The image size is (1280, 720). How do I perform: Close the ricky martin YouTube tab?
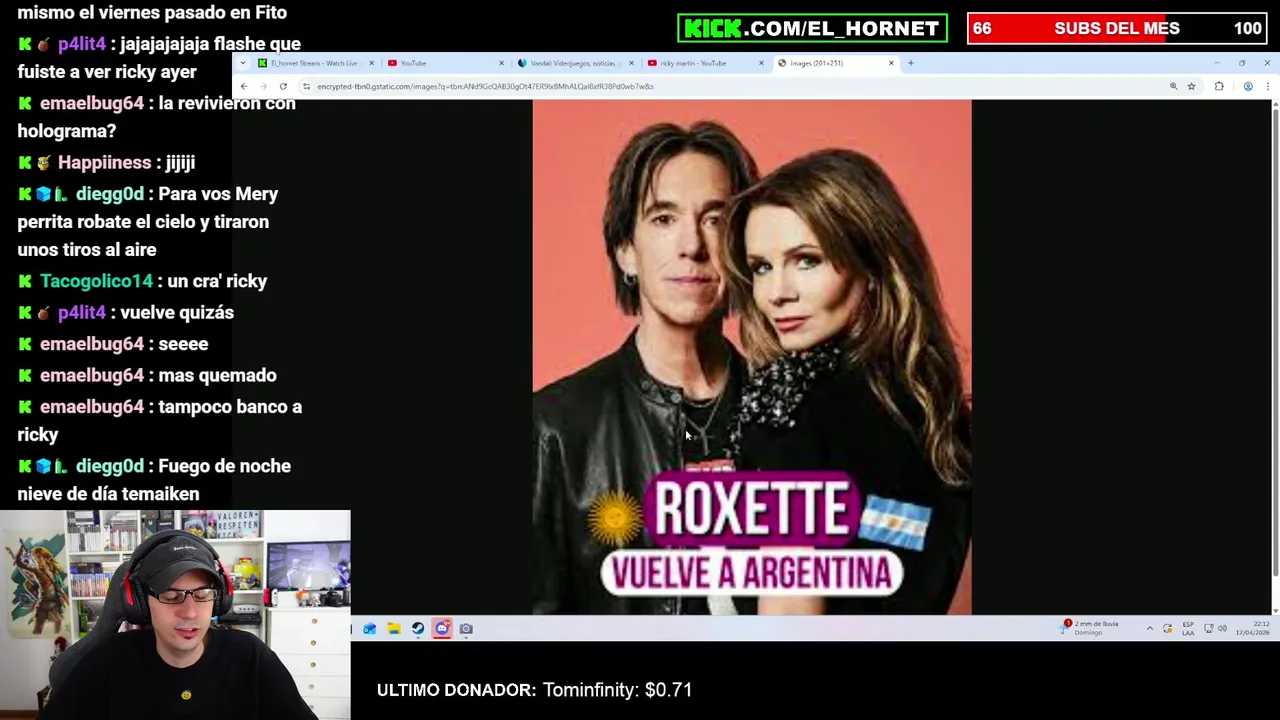coord(761,63)
